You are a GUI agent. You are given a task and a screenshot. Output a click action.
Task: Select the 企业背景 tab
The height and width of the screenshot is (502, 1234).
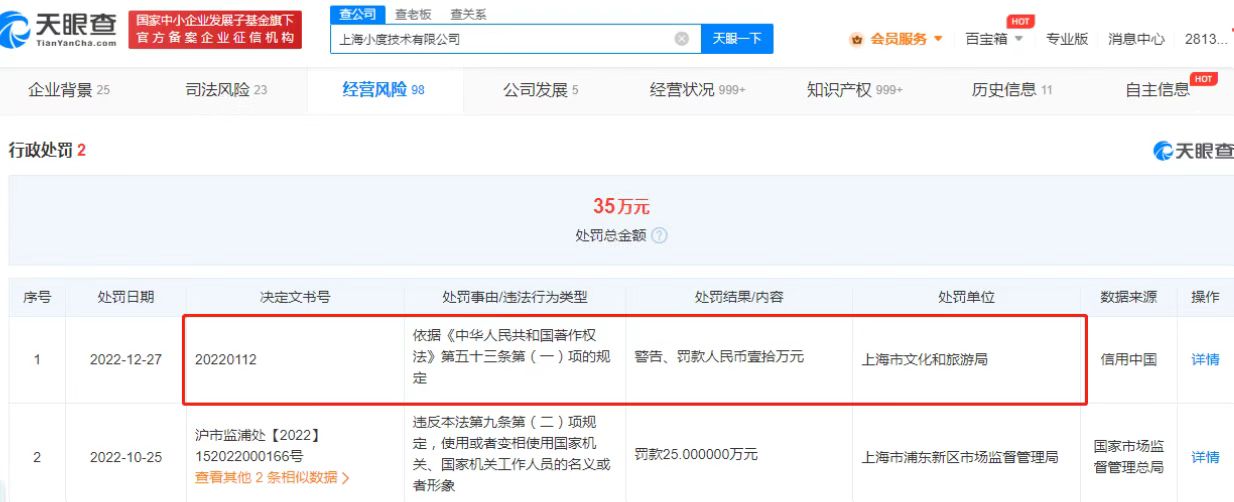pos(69,90)
